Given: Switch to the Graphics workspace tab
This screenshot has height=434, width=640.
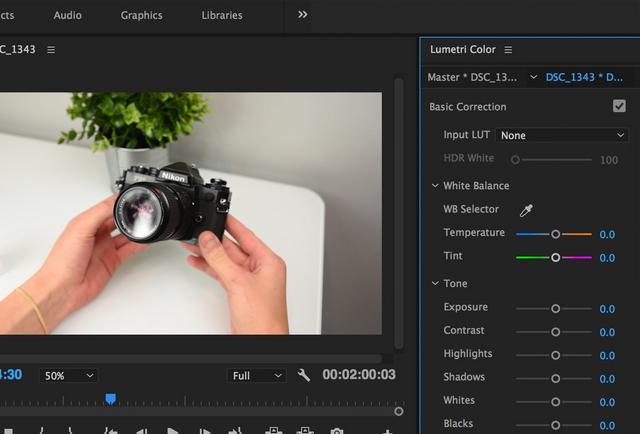Looking at the screenshot, I should pos(141,15).
